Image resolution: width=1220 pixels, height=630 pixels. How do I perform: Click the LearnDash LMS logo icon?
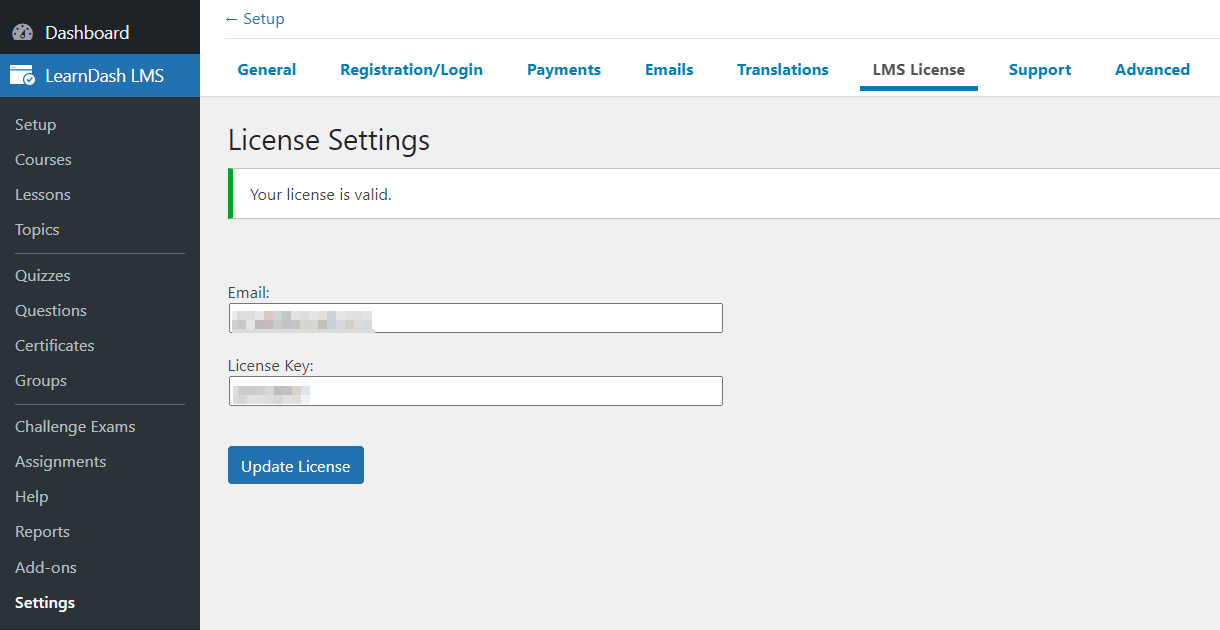pyautogui.click(x=22, y=75)
